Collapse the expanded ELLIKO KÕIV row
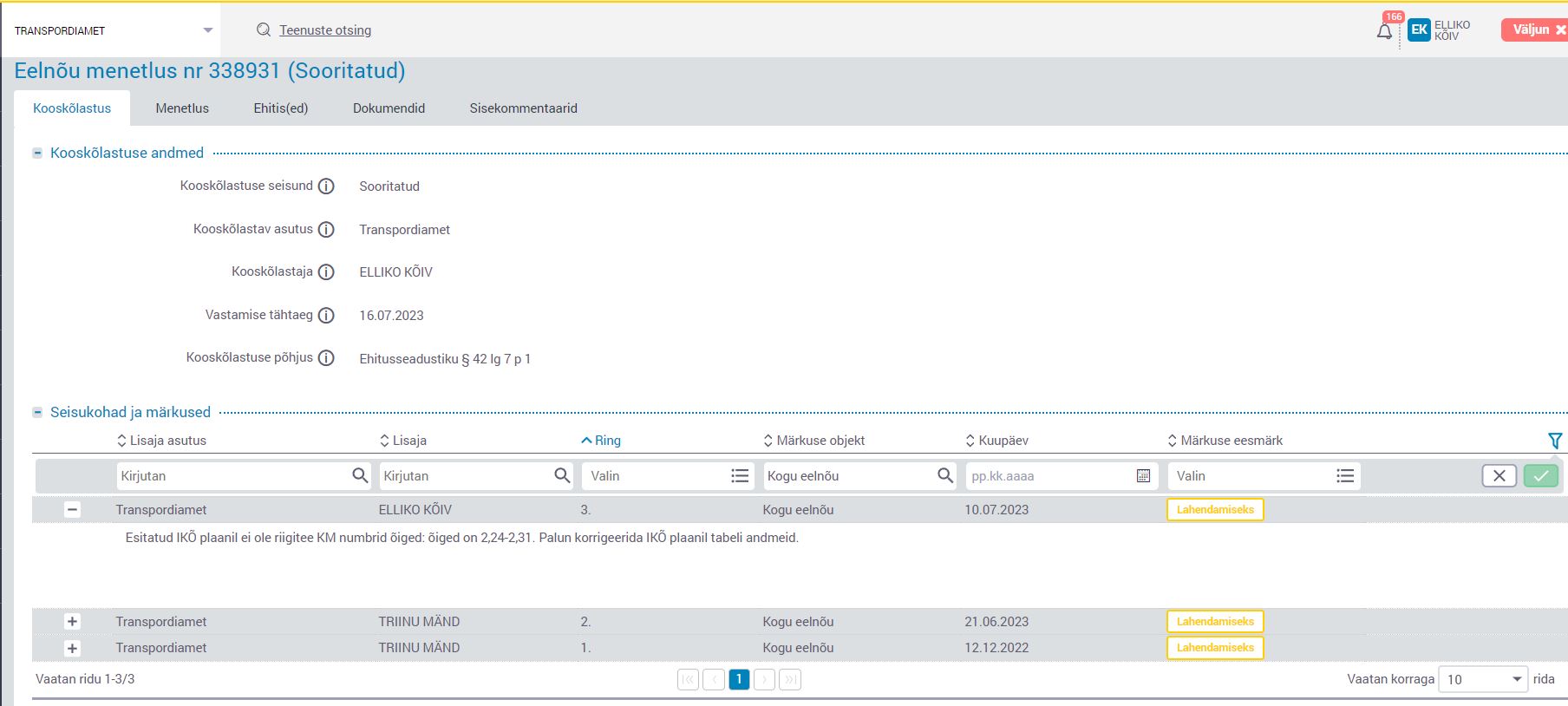The image size is (1568, 706). (x=73, y=510)
